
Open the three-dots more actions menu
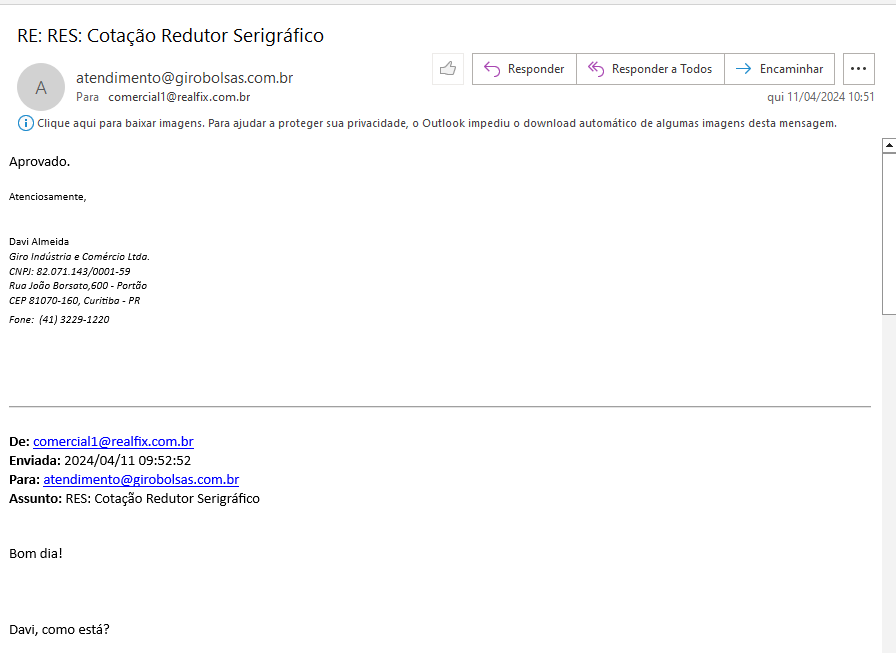[858, 69]
